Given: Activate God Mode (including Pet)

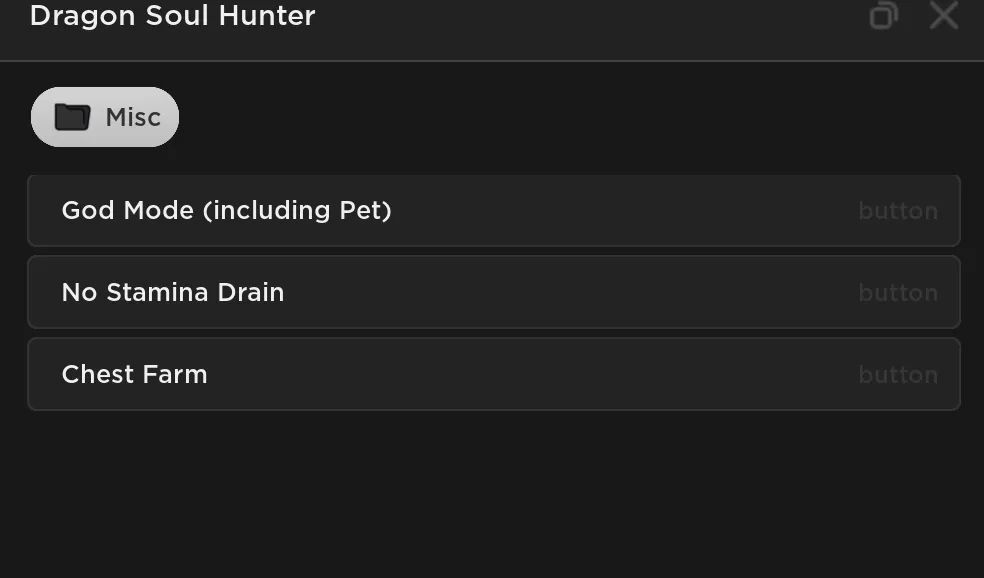Looking at the screenshot, I should (494, 210).
